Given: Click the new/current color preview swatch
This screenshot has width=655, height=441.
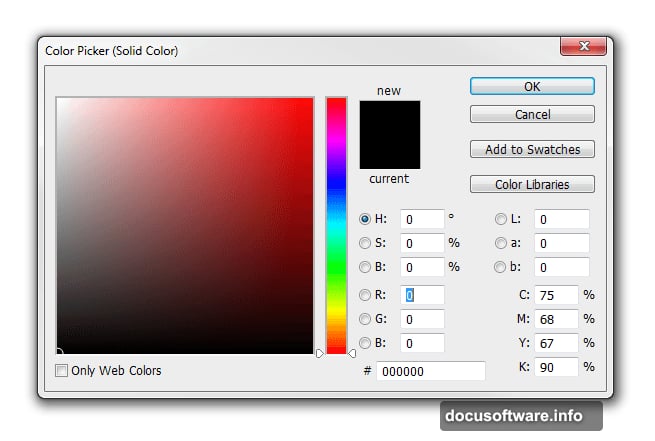Looking at the screenshot, I should [x=390, y=135].
